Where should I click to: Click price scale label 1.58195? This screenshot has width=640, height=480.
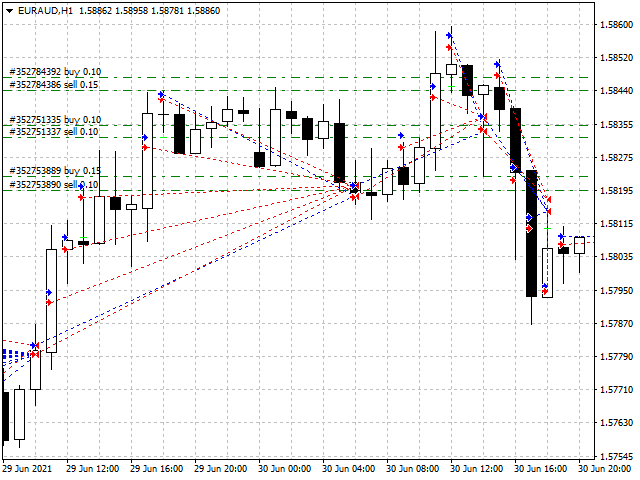616,191
